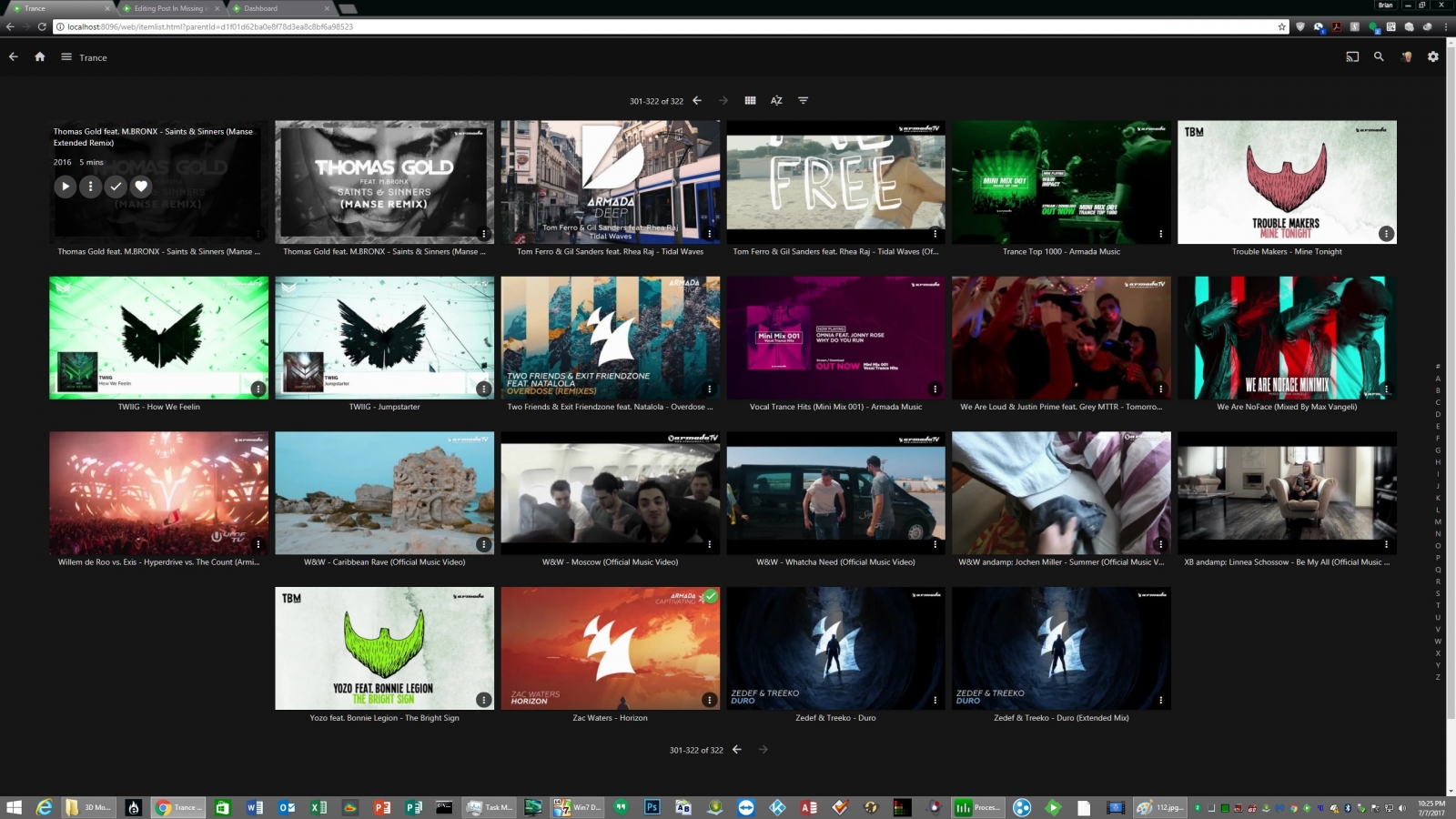Go to previous page using top arrow
The image size is (1456, 819).
(697, 100)
